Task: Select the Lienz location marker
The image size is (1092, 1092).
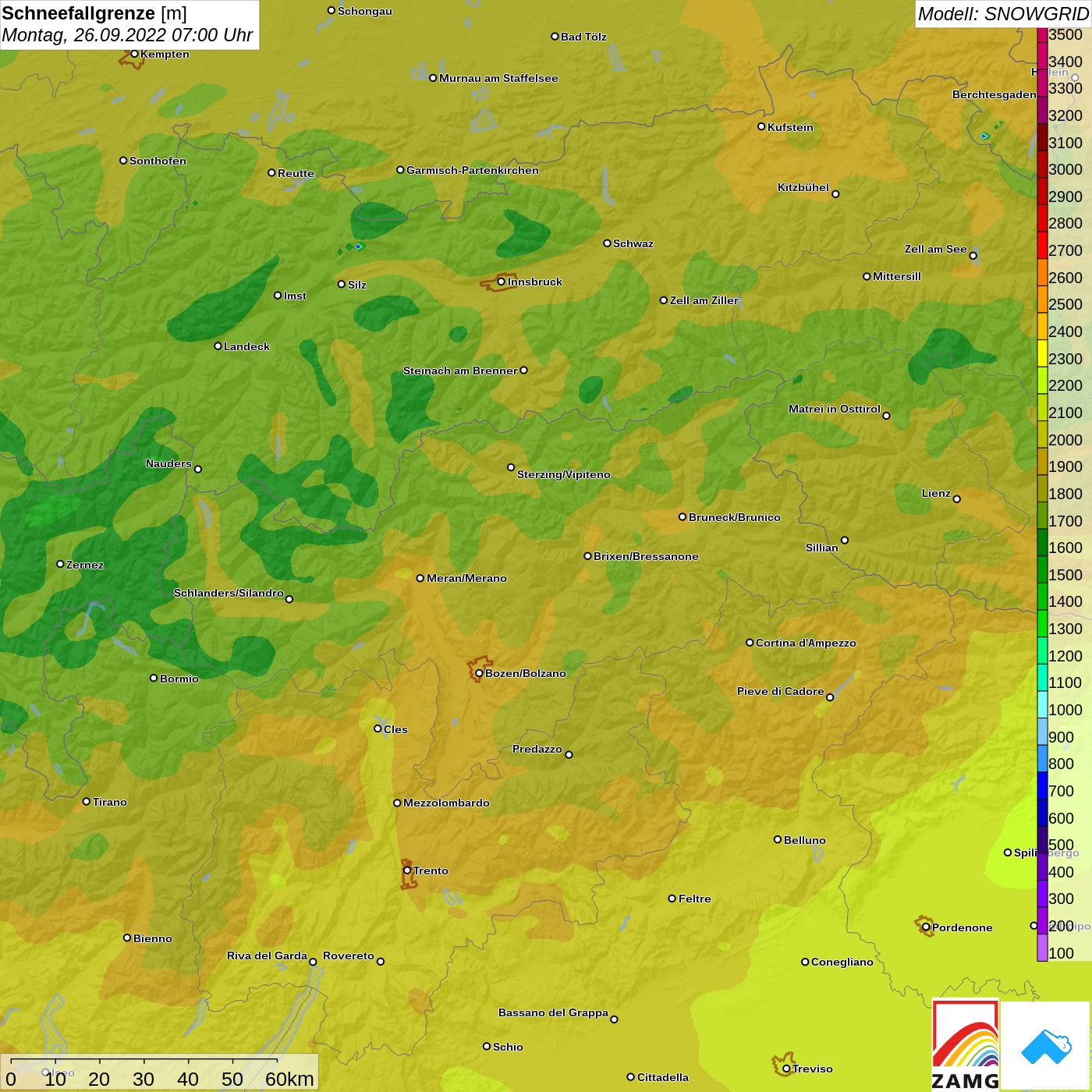Action: (x=957, y=499)
